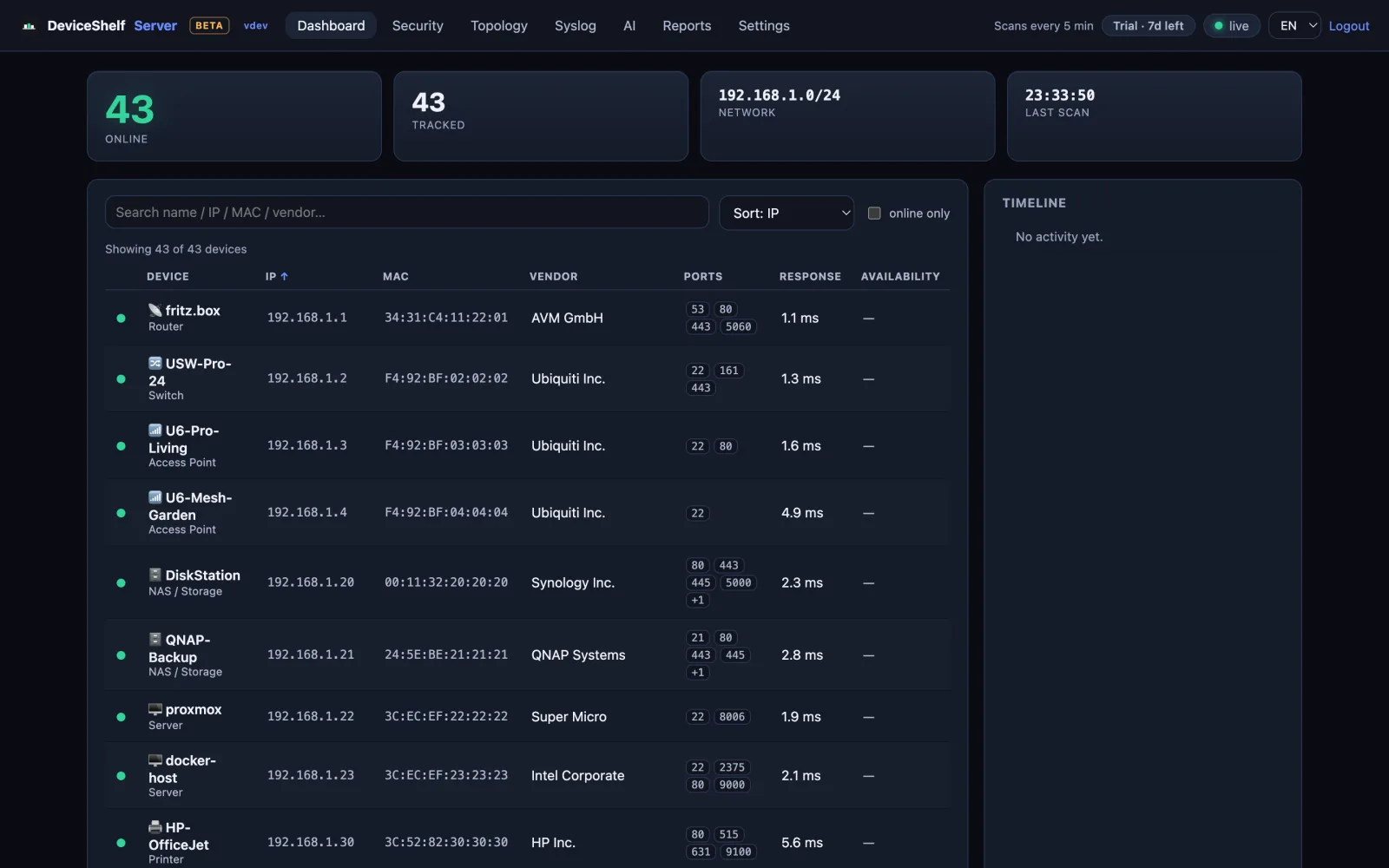Click port 161 badge for USW-Pro-24

pos(729,371)
